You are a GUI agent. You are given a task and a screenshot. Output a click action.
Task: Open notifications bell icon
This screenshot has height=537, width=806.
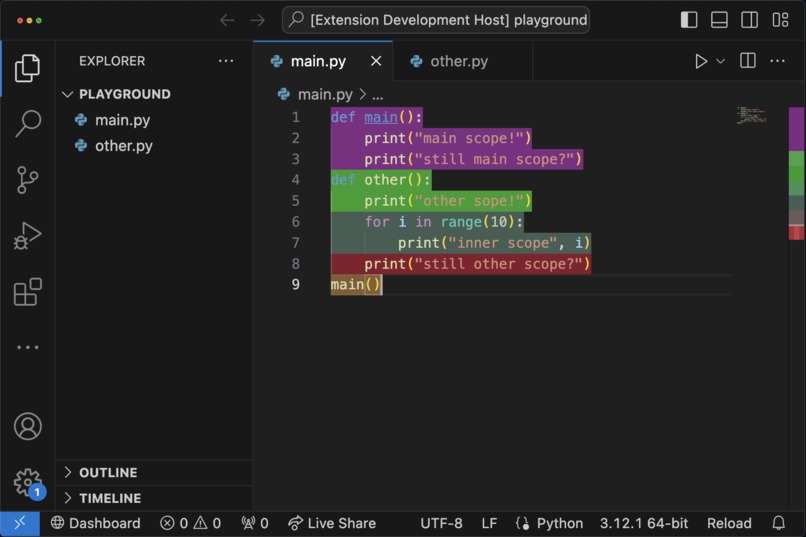[x=779, y=524]
